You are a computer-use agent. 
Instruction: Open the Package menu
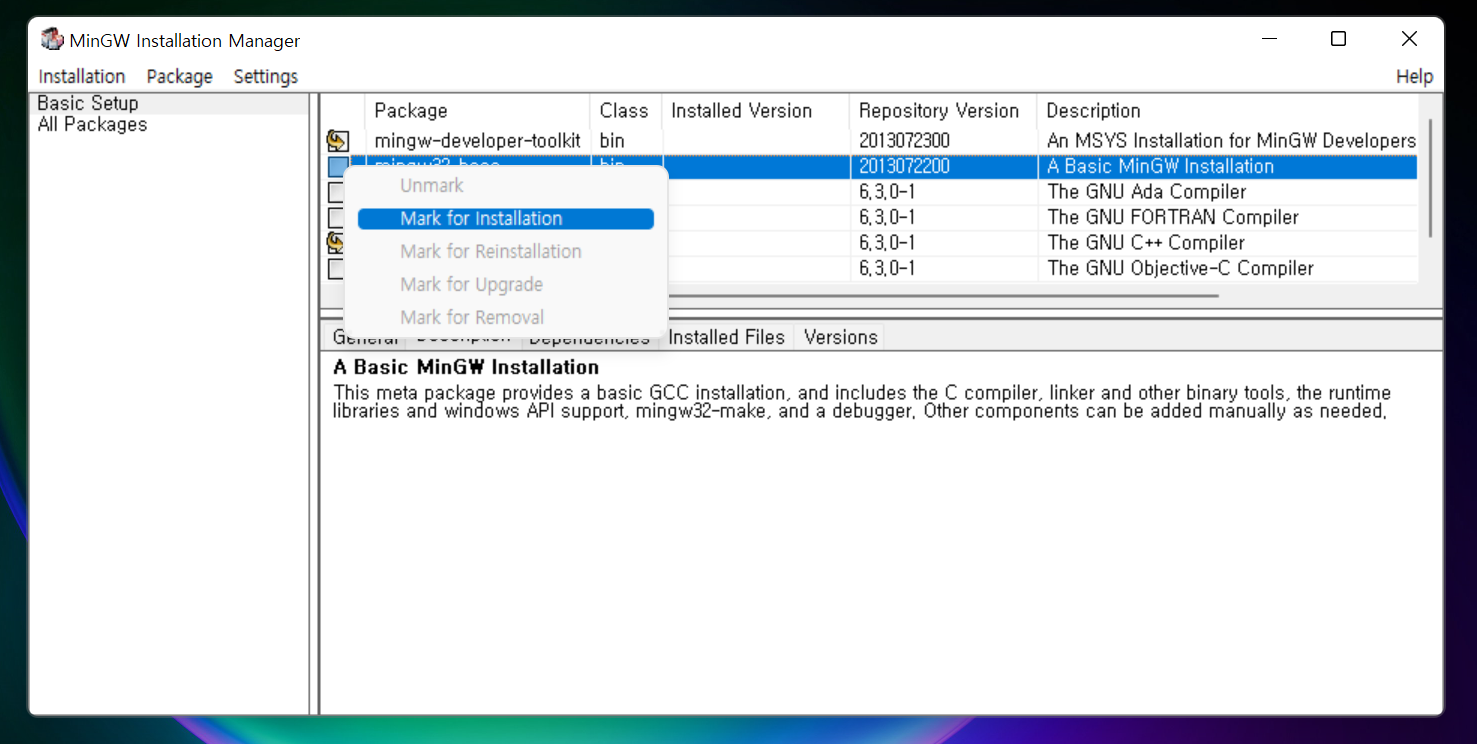(x=180, y=77)
